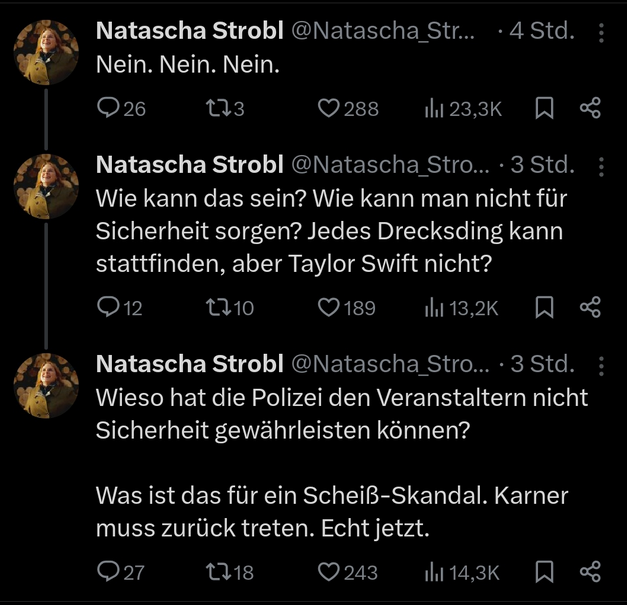Bookmark the Taylor Swift tweet
The image size is (627, 605).
pyautogui.click(x=545, y=307)
